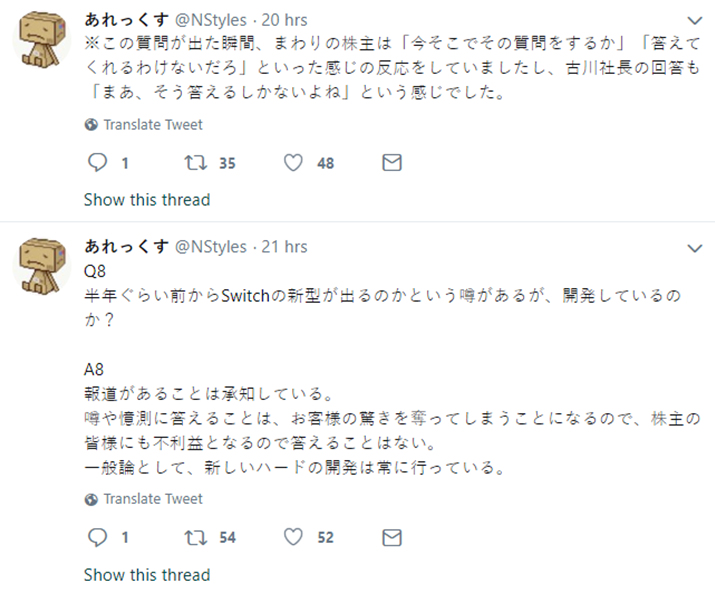715x591 pixels.
Task: Expand the chevron menu on the 21 hrs tweet
Action: 696,246
